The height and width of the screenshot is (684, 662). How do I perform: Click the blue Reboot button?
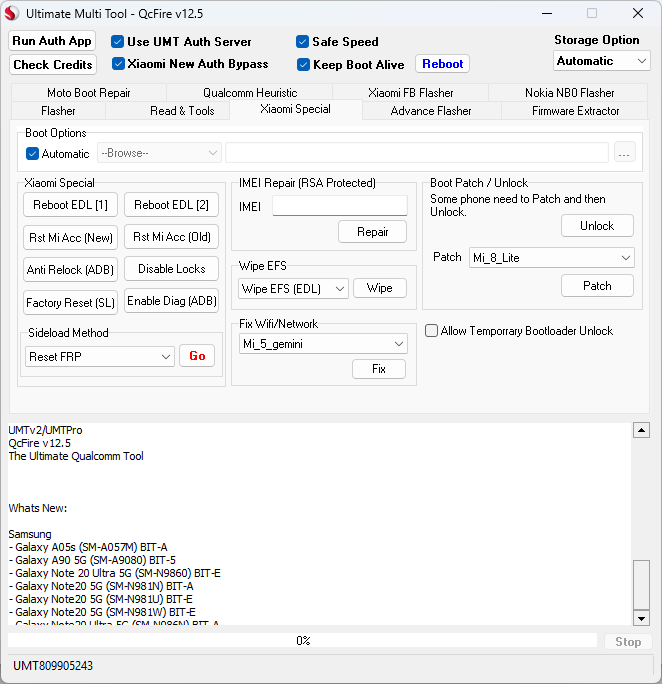[x=442, y=64]
